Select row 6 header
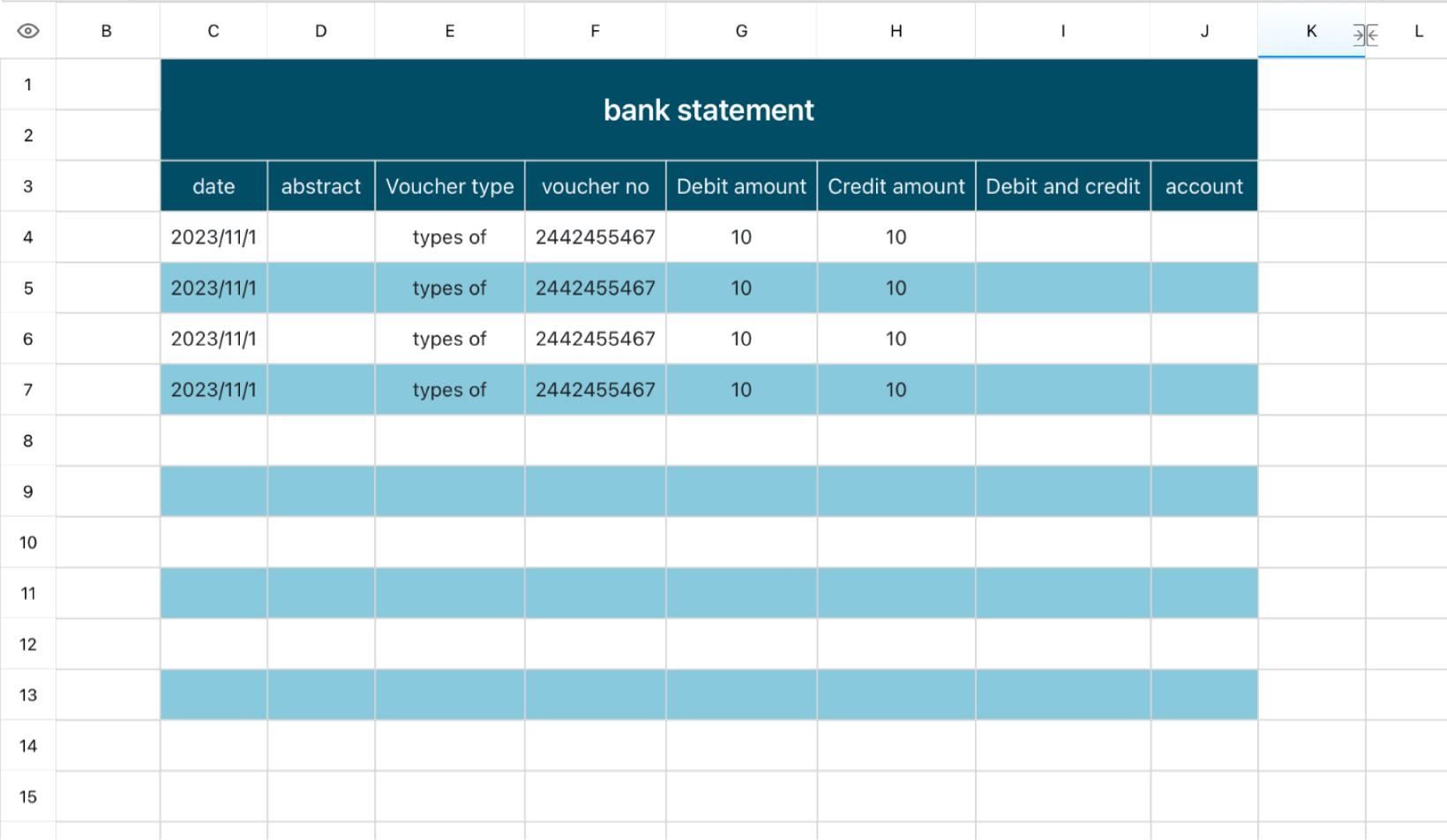 pos(28,339)
